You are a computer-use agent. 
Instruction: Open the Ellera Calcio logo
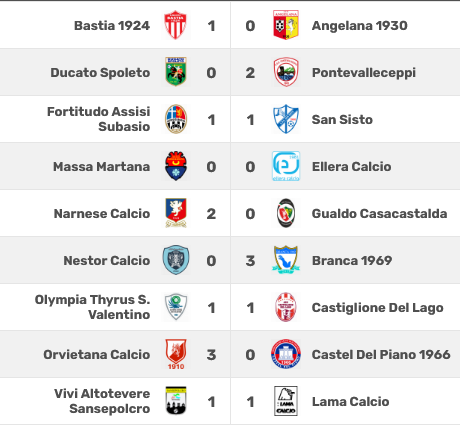[x=286, y=166]
